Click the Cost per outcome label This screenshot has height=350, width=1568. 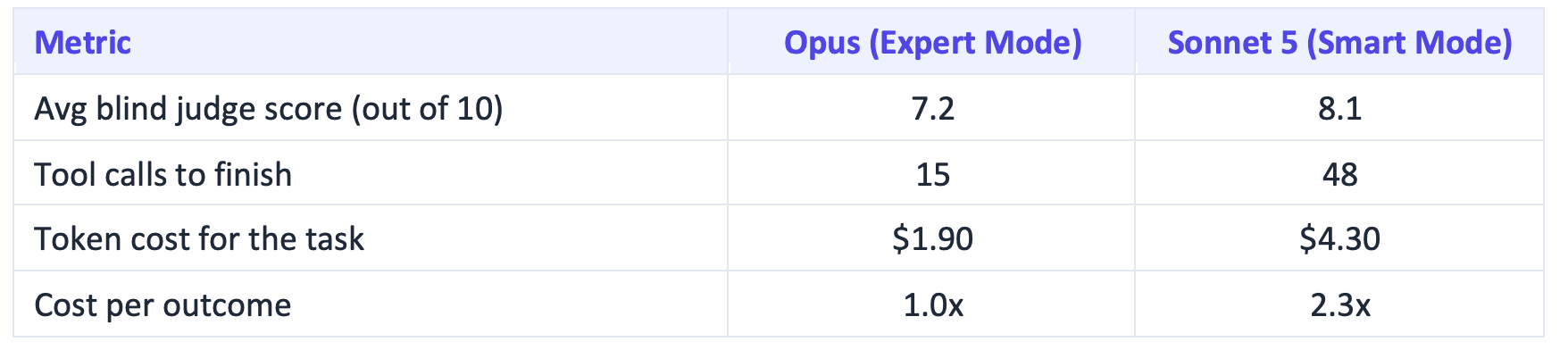click(163, 305)
